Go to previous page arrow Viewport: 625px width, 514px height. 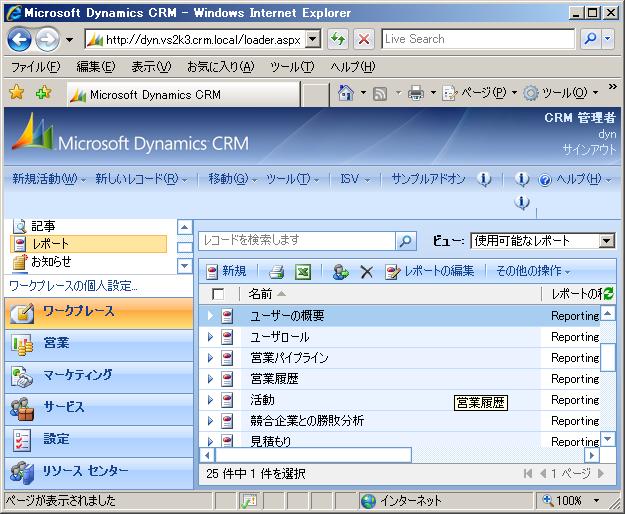[542, 473]
